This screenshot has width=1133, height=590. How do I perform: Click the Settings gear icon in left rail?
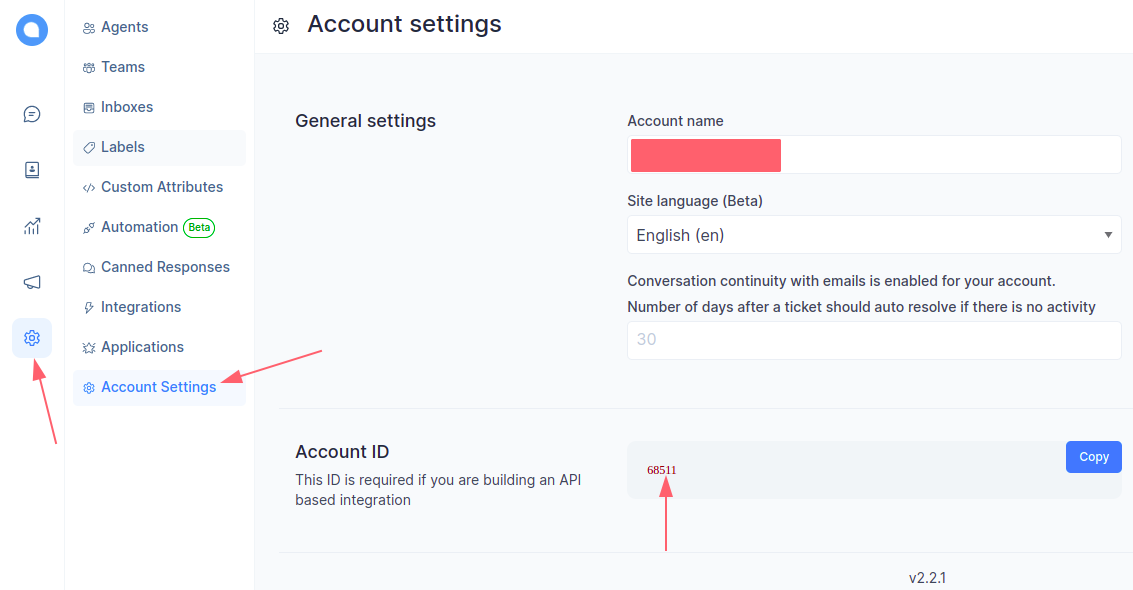[x=32, y=338]
